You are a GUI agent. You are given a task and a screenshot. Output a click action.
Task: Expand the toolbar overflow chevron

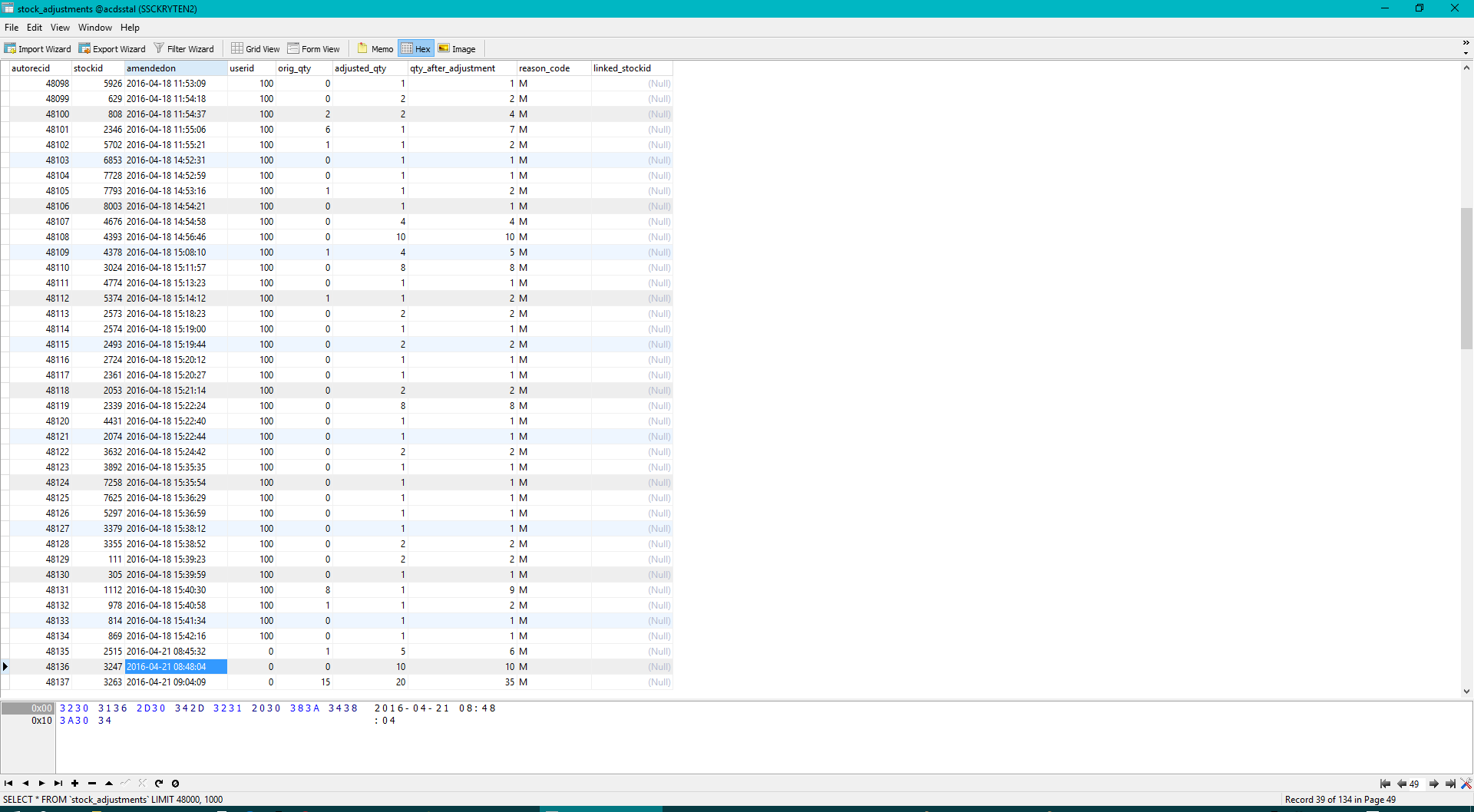[x=1466, y=43]
